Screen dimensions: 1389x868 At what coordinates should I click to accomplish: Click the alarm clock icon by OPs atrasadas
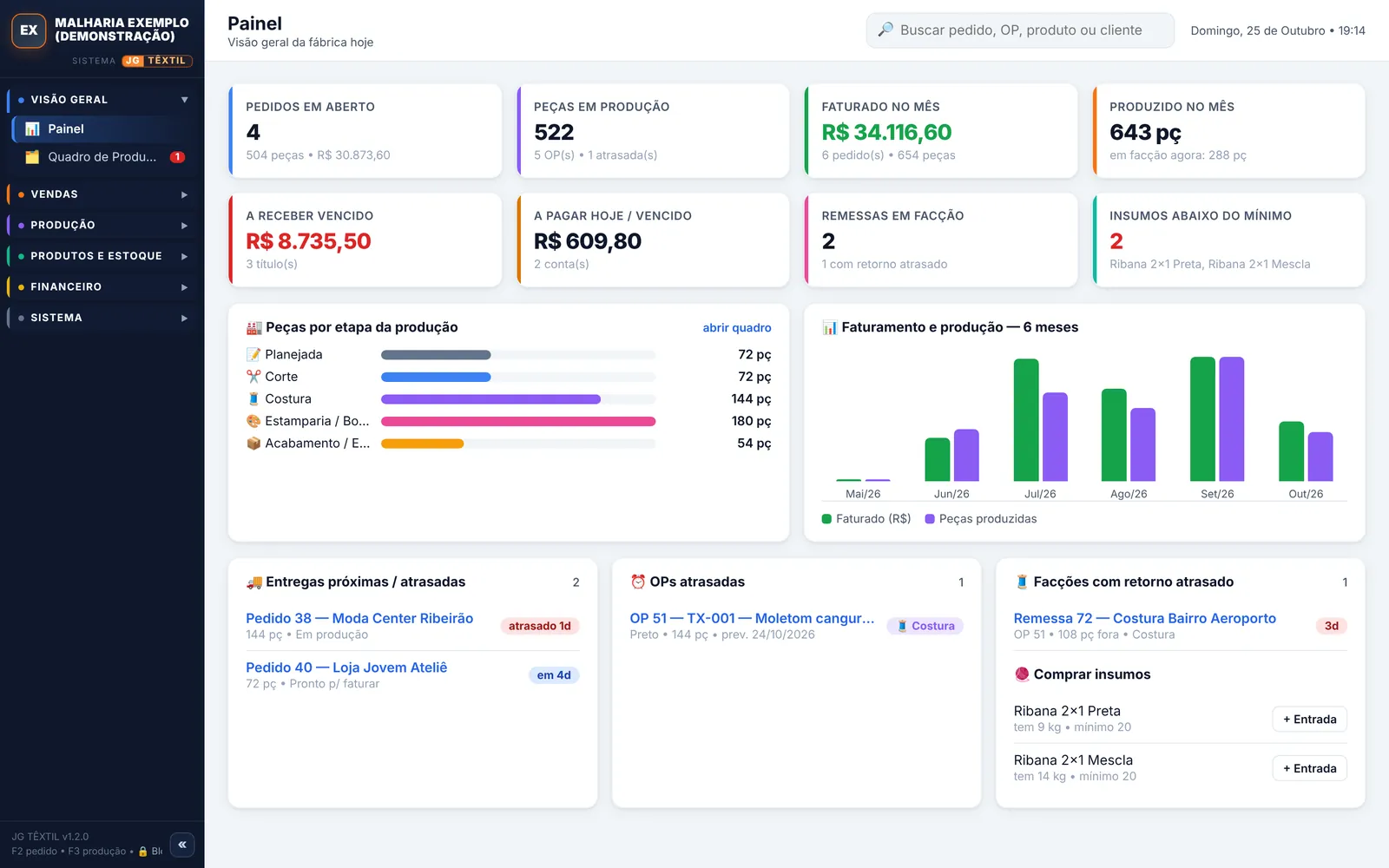[638, 582]
